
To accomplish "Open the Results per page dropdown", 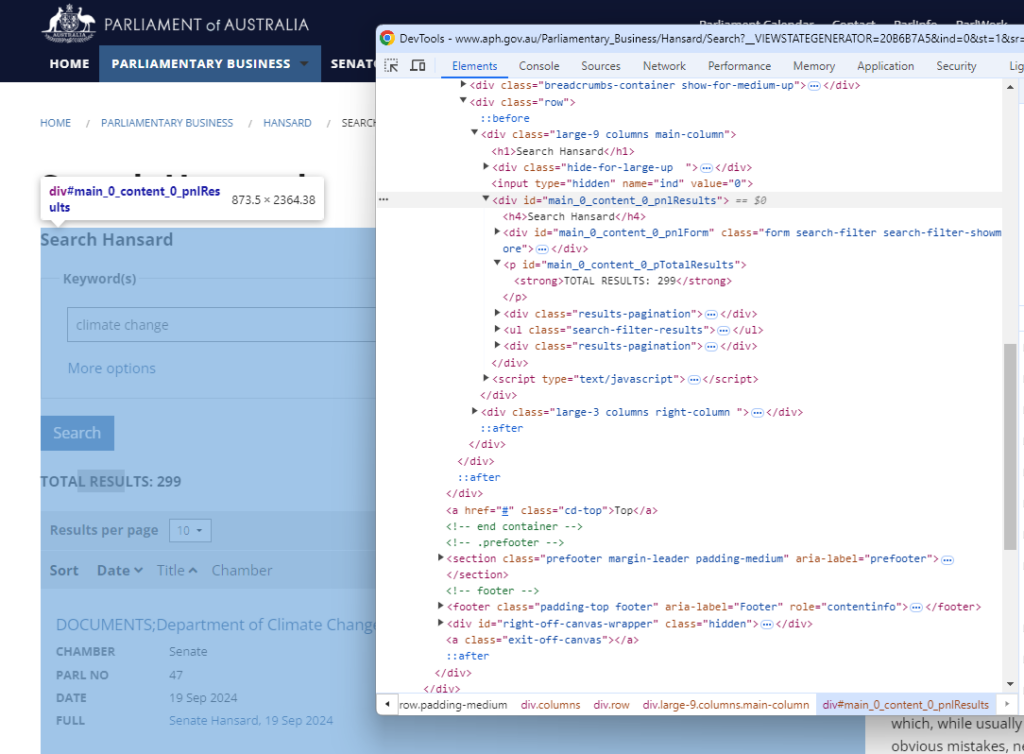I will click(x=190, y=530).
